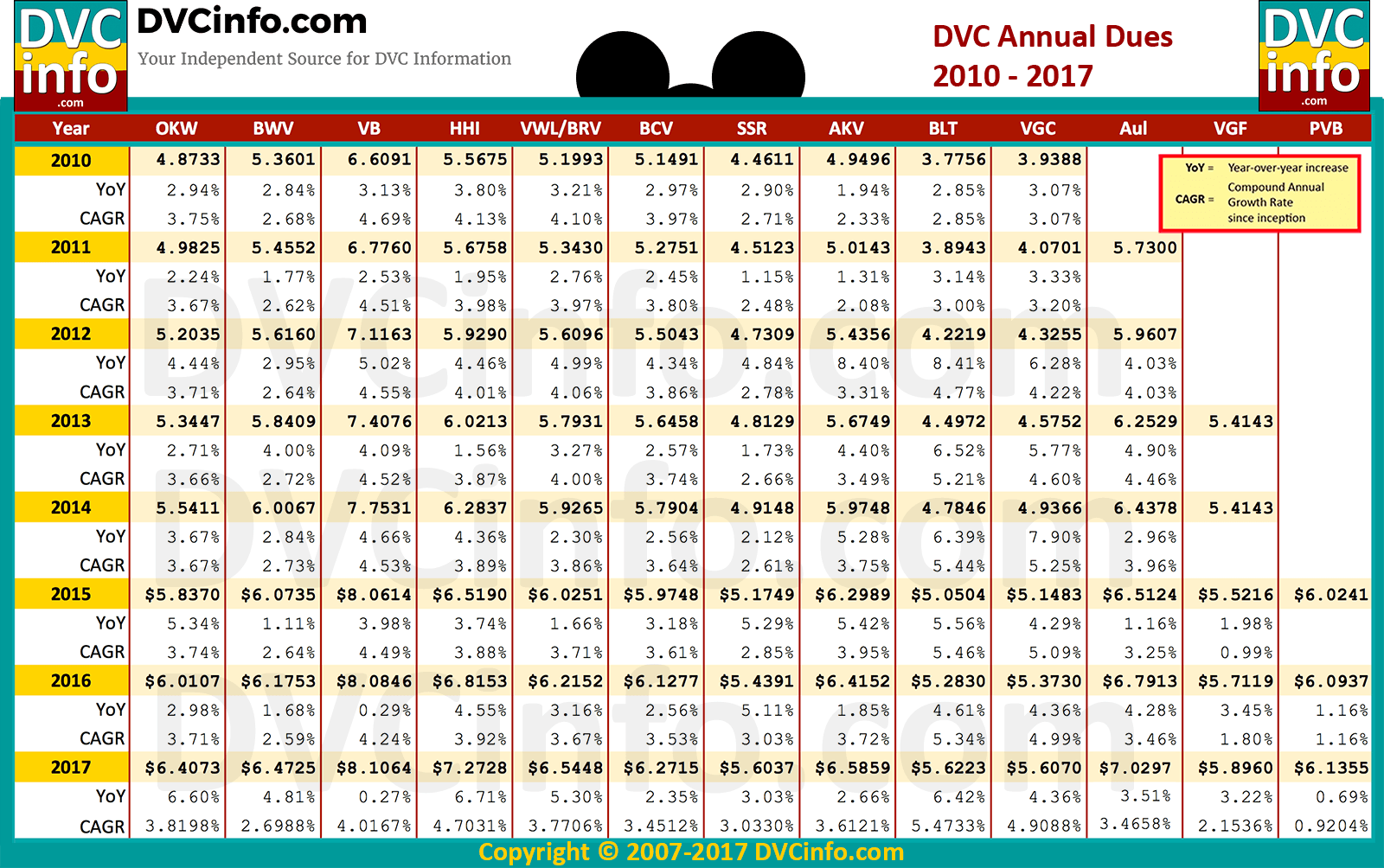Select the BCV column header
This screenshot has width=1384, height=868.
click(656, 129)
